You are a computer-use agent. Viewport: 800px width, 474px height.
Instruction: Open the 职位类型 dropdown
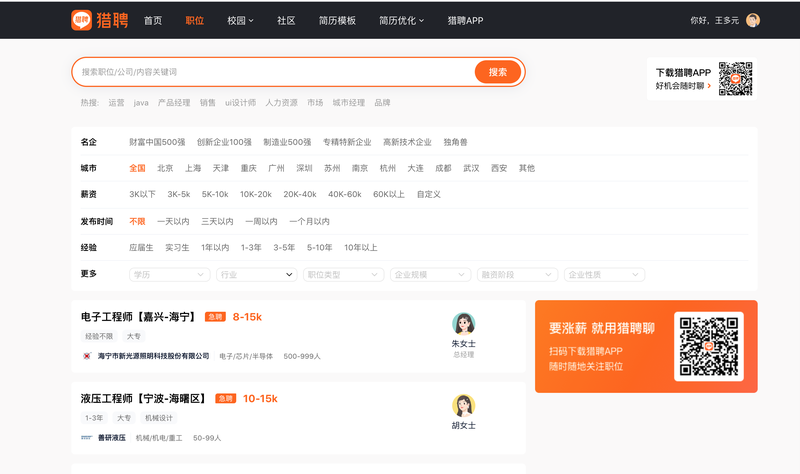coord(343,275)
